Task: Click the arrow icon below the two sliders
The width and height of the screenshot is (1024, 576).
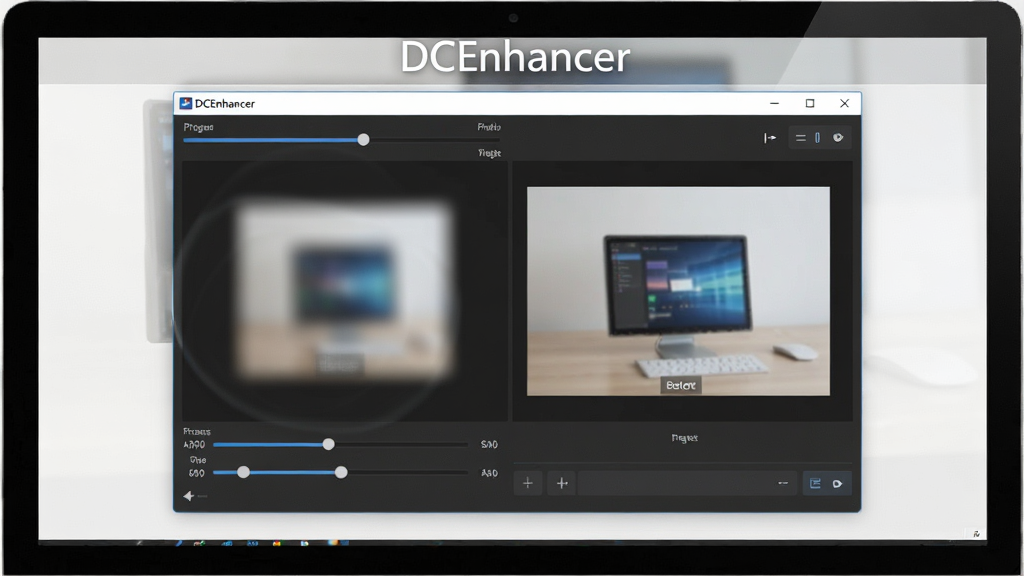Action: point(189,496)
